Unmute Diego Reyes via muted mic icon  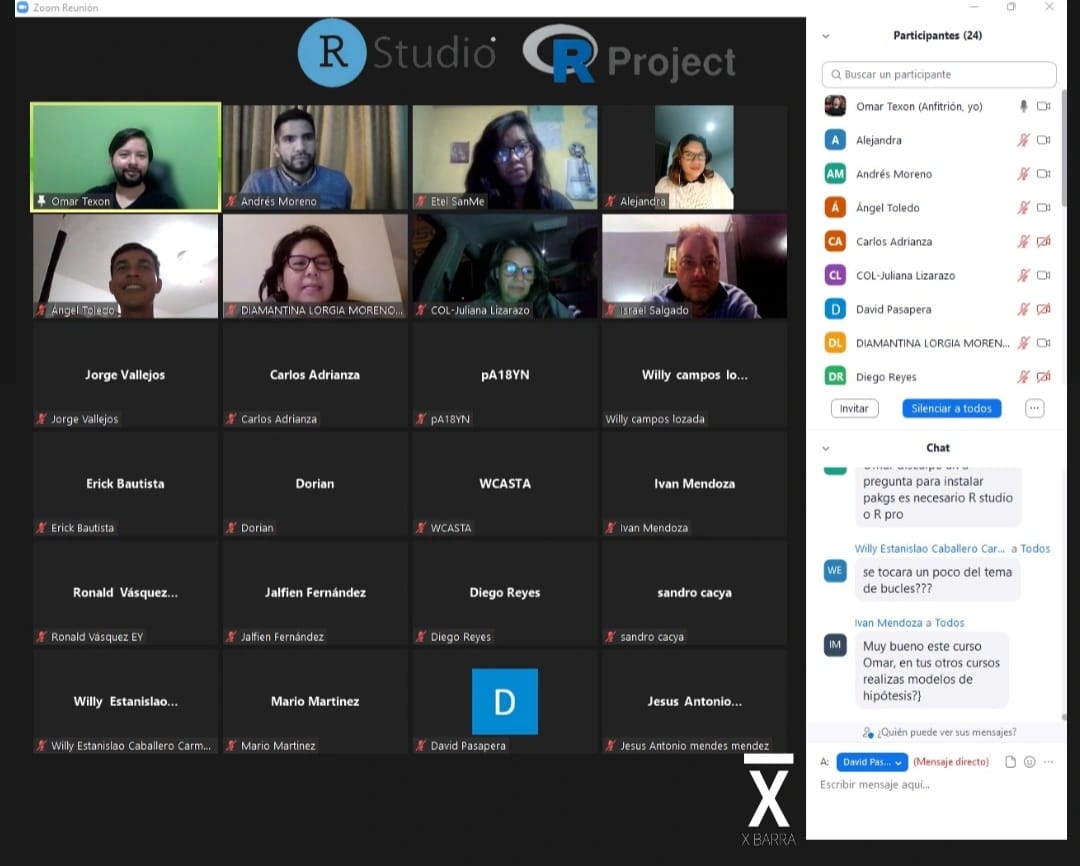(1024, 376)
